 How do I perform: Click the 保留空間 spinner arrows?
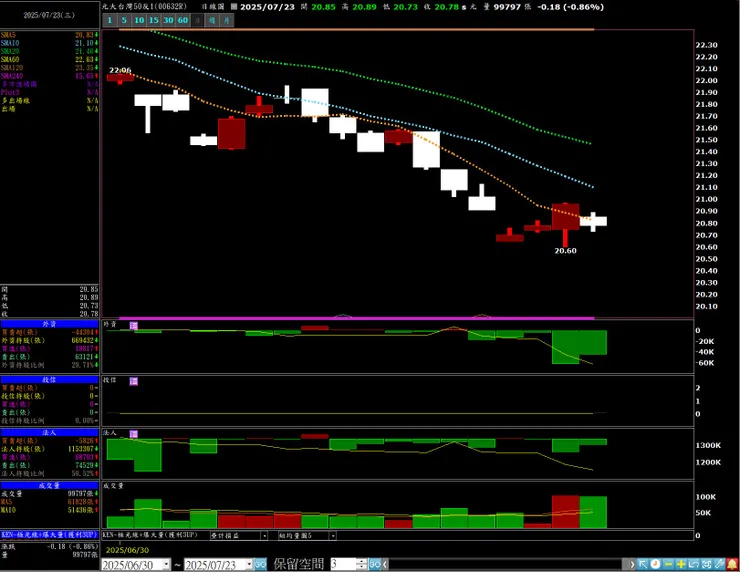(x=362, y=564)
